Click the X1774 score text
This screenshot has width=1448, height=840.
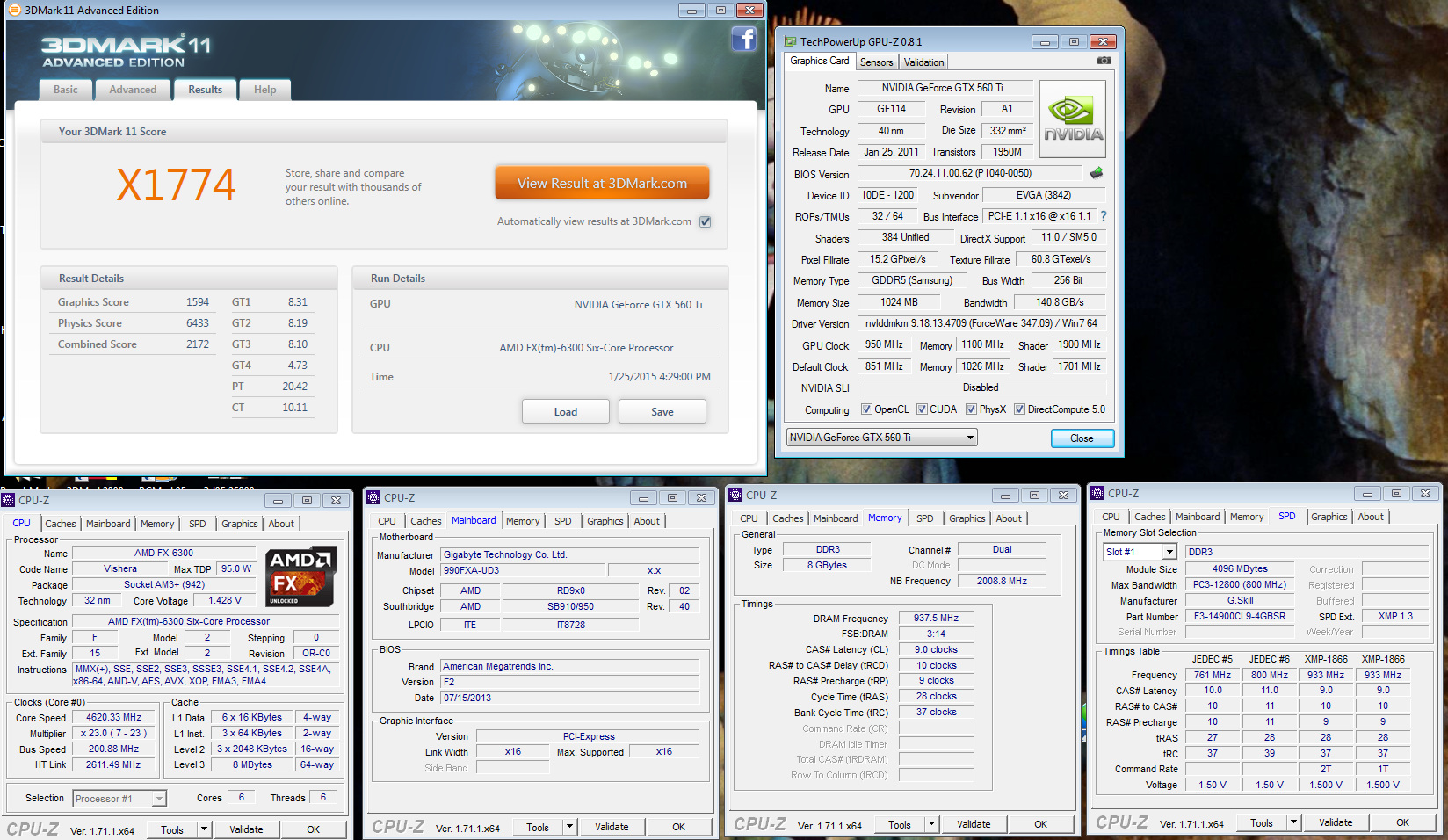click(177, 185)
